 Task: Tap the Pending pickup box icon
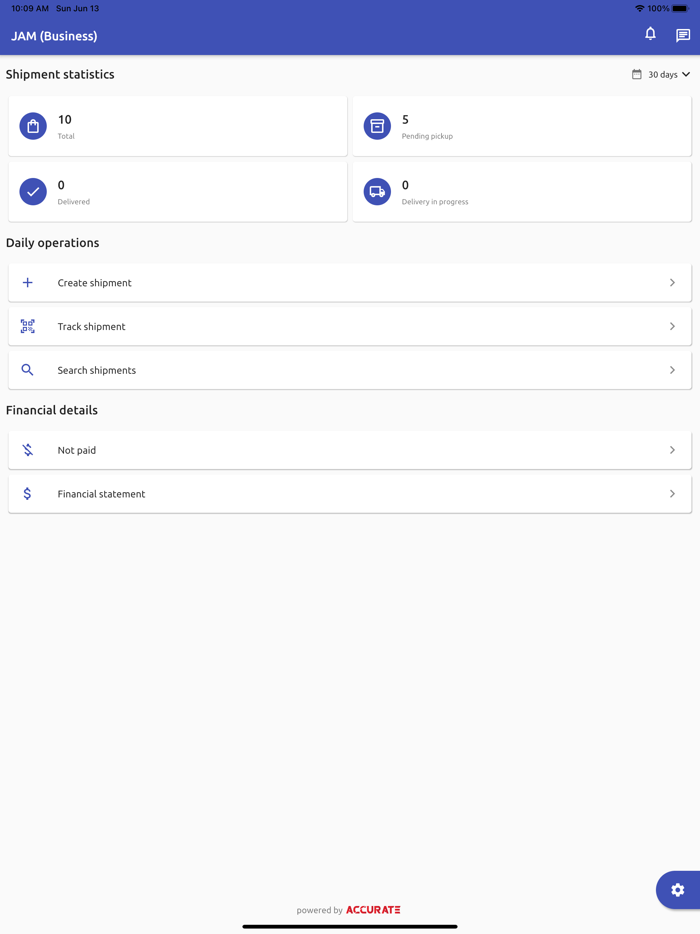(377, 126)
